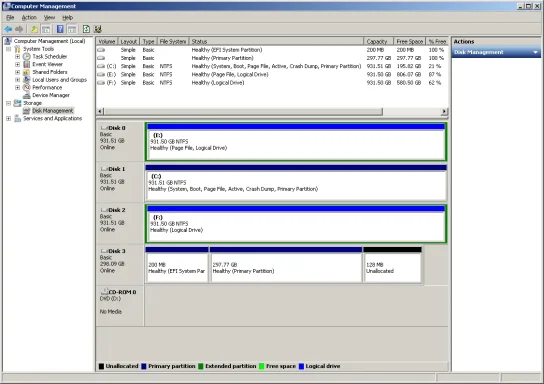Open the File menu

[10, 17]
